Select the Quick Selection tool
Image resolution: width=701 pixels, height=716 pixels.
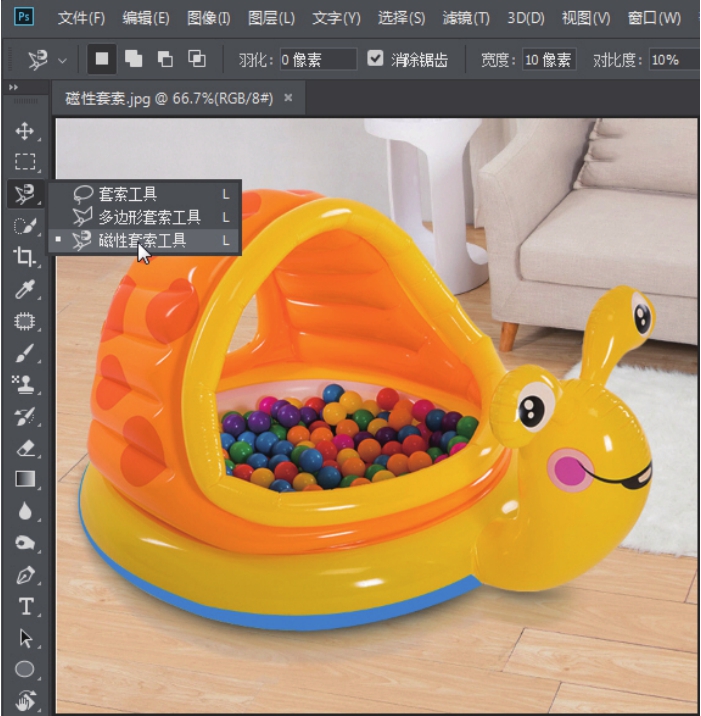25,225
